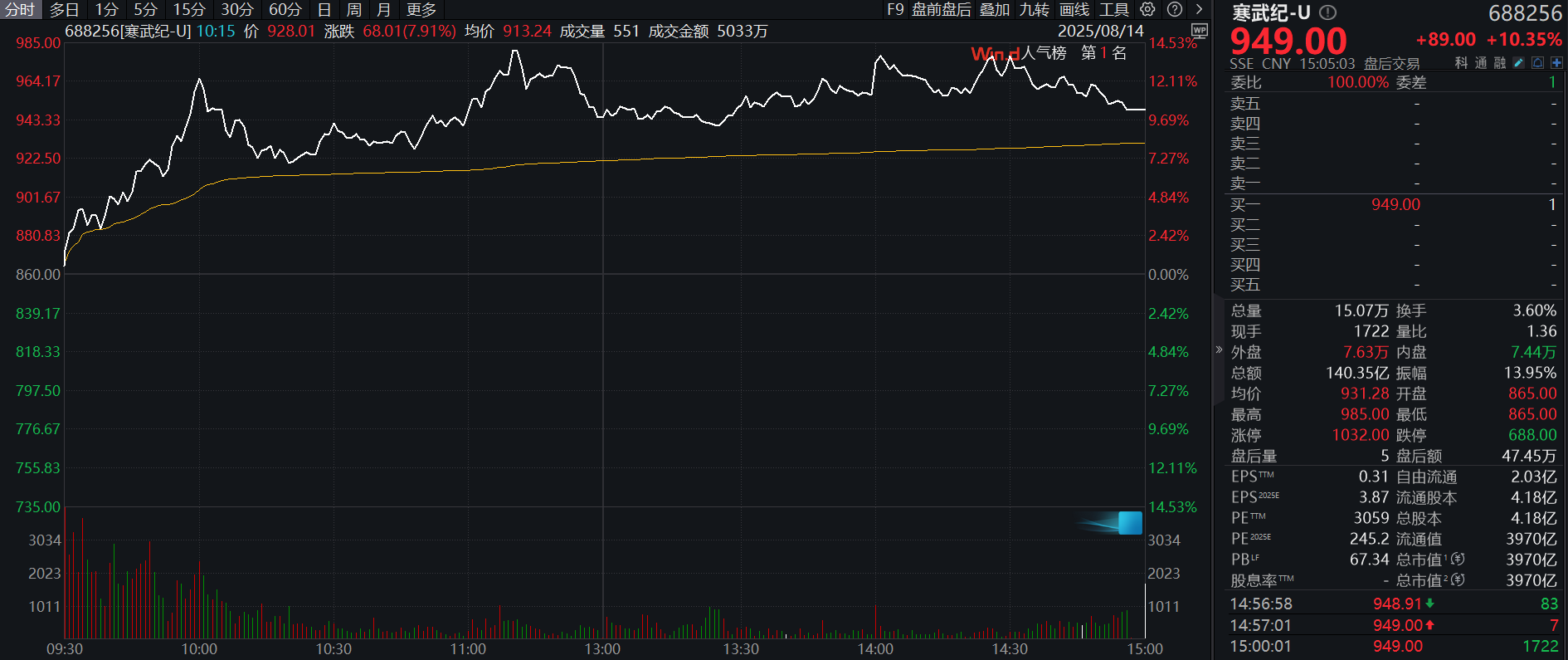1568x660 pixels.
Task: Click the 均价 value 931.28
Action: [x=1365, y=394]
